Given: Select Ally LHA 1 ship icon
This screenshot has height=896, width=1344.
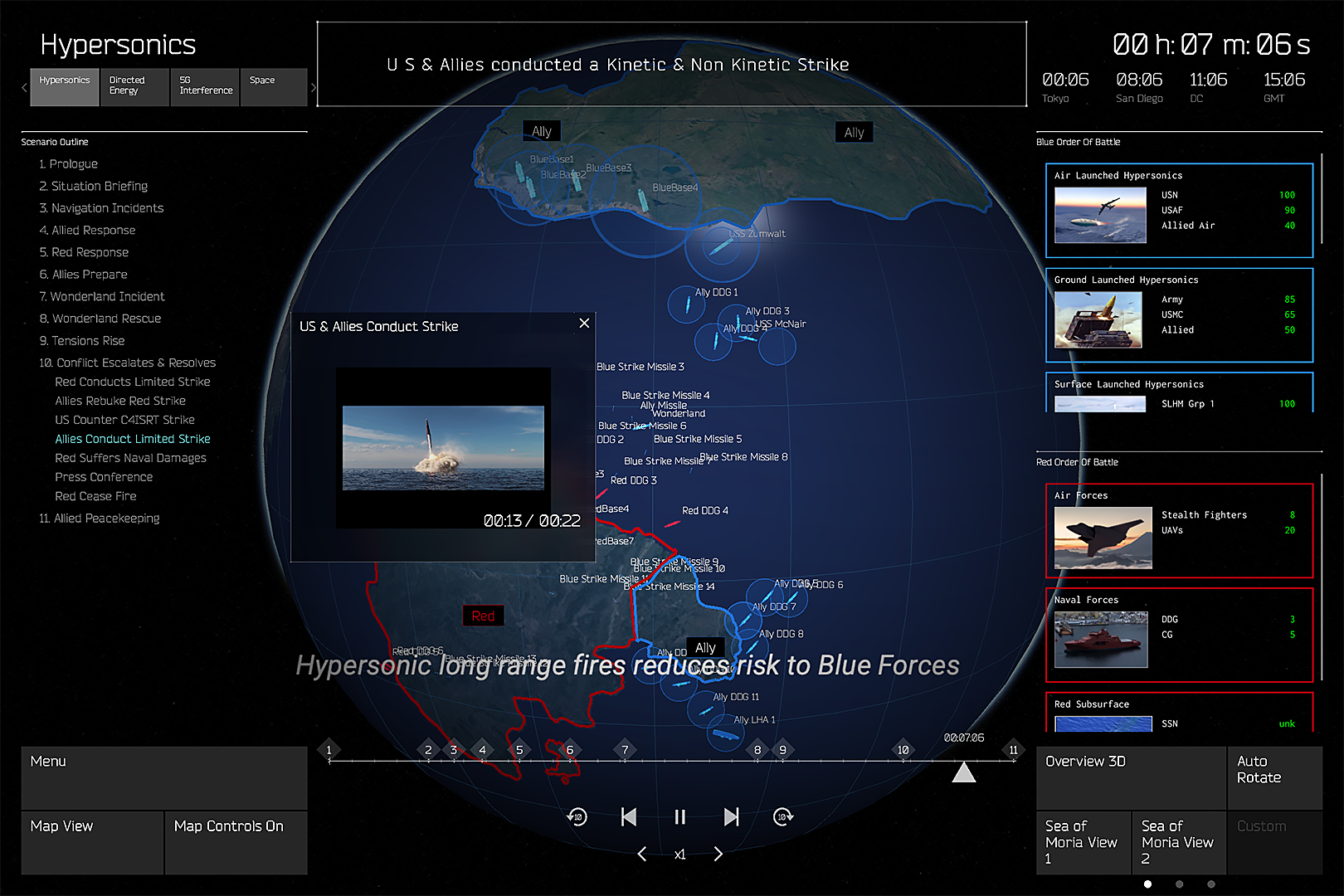Looking at the screenshot, I should coord(724,735).
